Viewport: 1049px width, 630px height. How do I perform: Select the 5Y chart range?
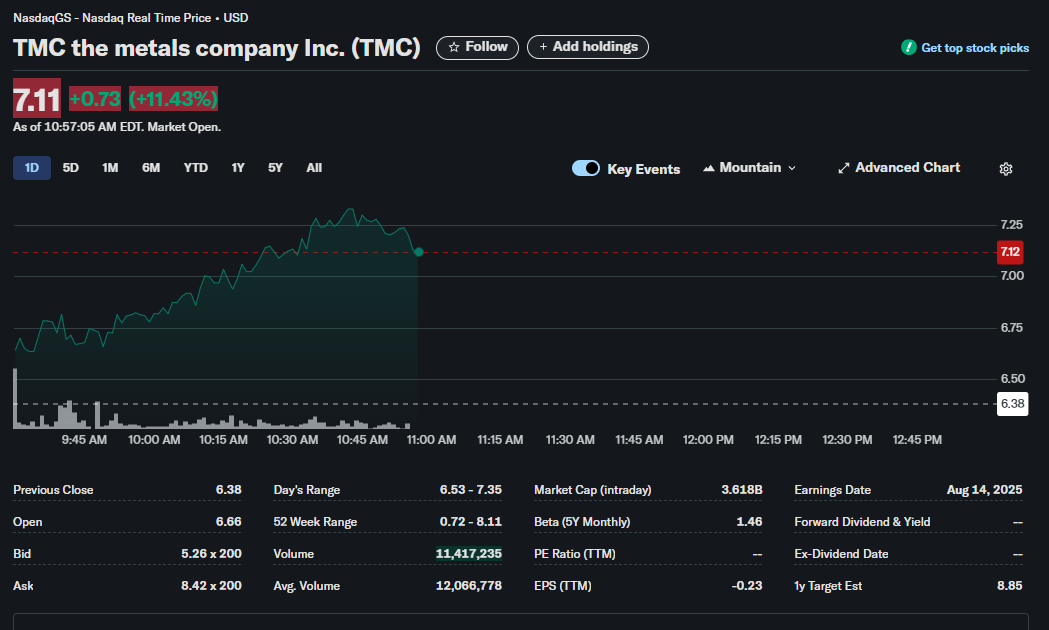(275, 168)
